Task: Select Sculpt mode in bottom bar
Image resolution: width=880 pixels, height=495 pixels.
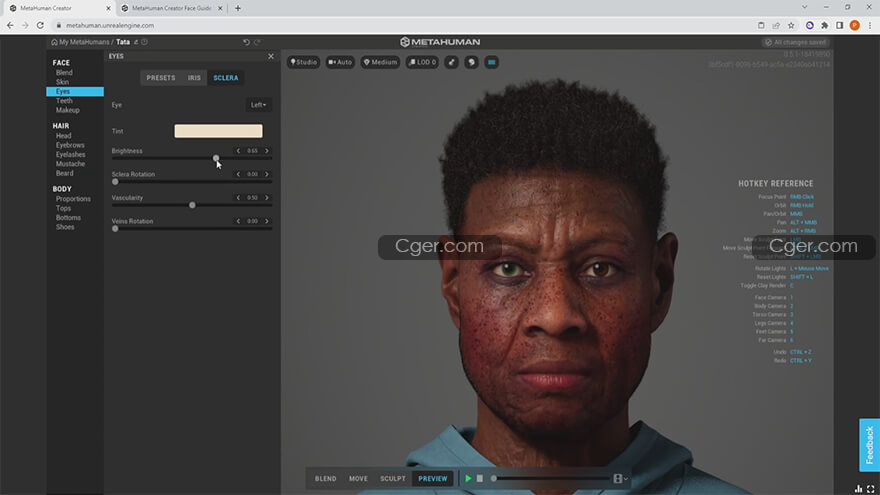Action: click(x=393, y=479)
